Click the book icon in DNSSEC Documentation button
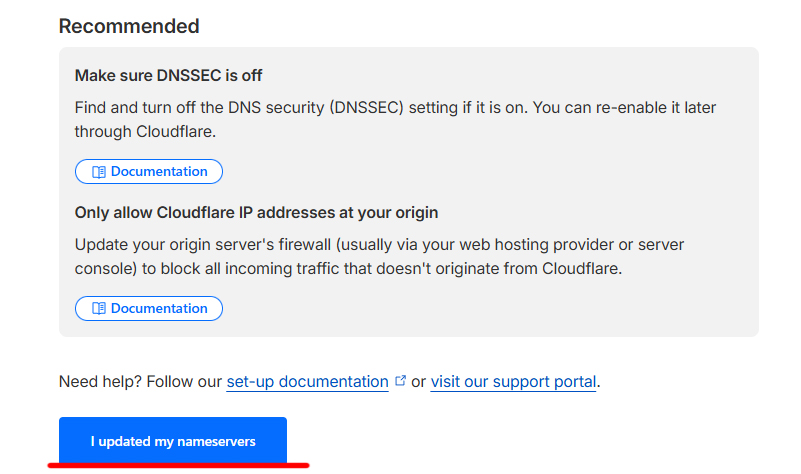The height and width of the screenshot is (474, 801). pyautogui.click(x=98, y=172)
